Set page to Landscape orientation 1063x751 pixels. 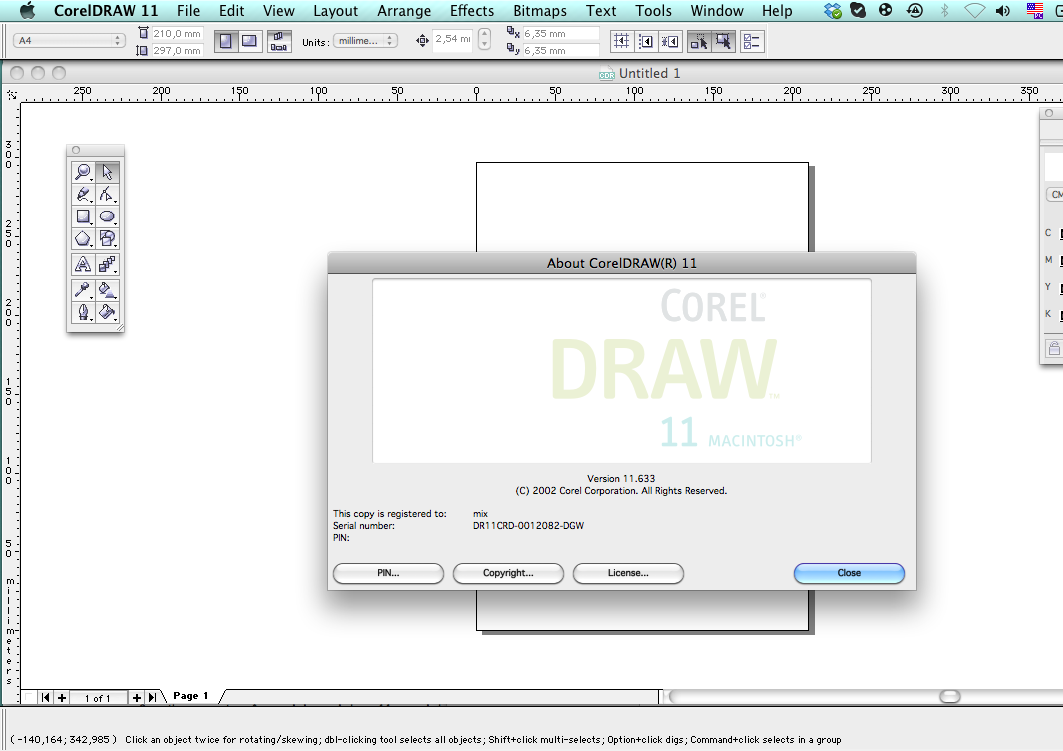(x=250, y=41)
